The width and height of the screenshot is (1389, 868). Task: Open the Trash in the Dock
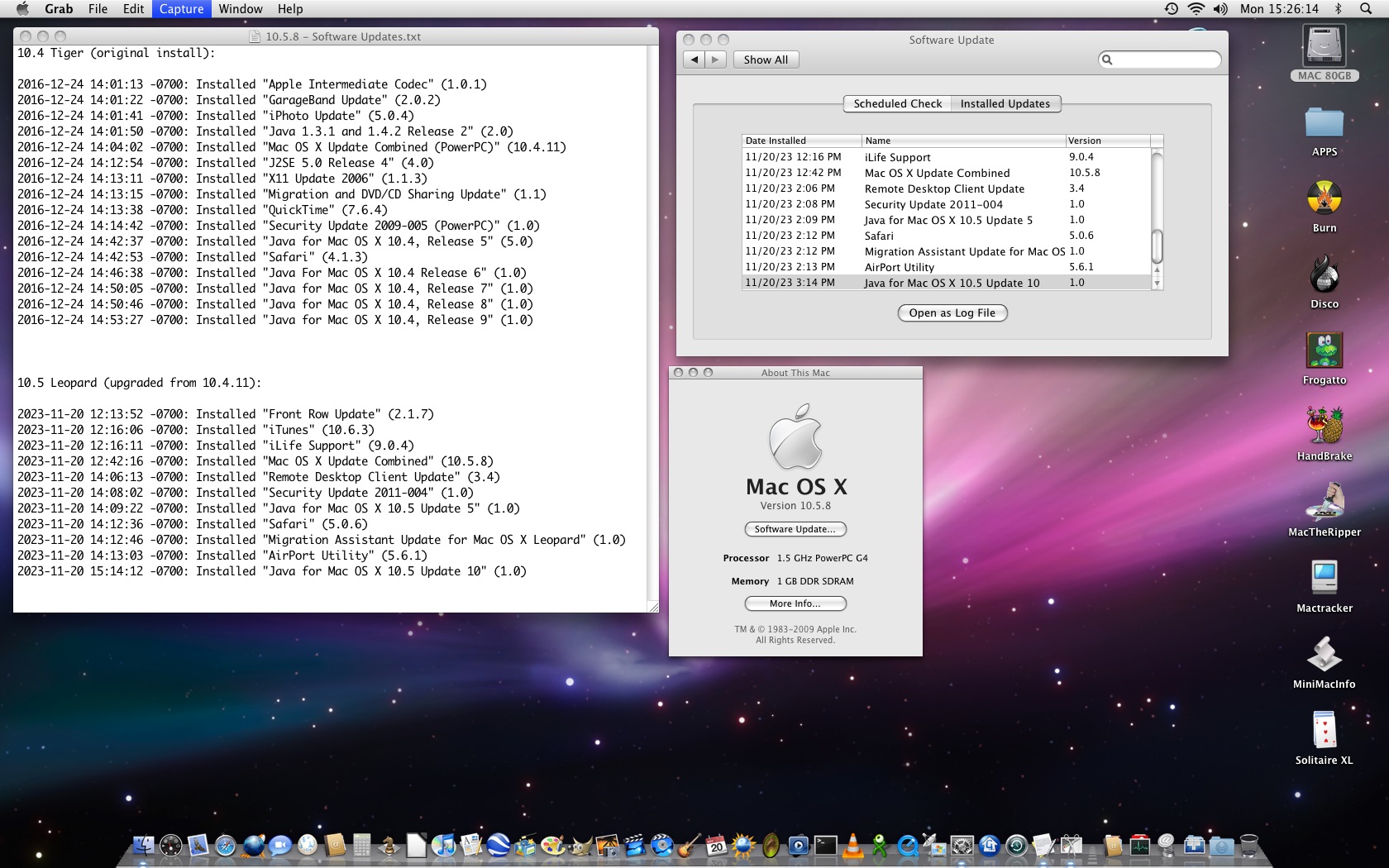pos(1249,846)
